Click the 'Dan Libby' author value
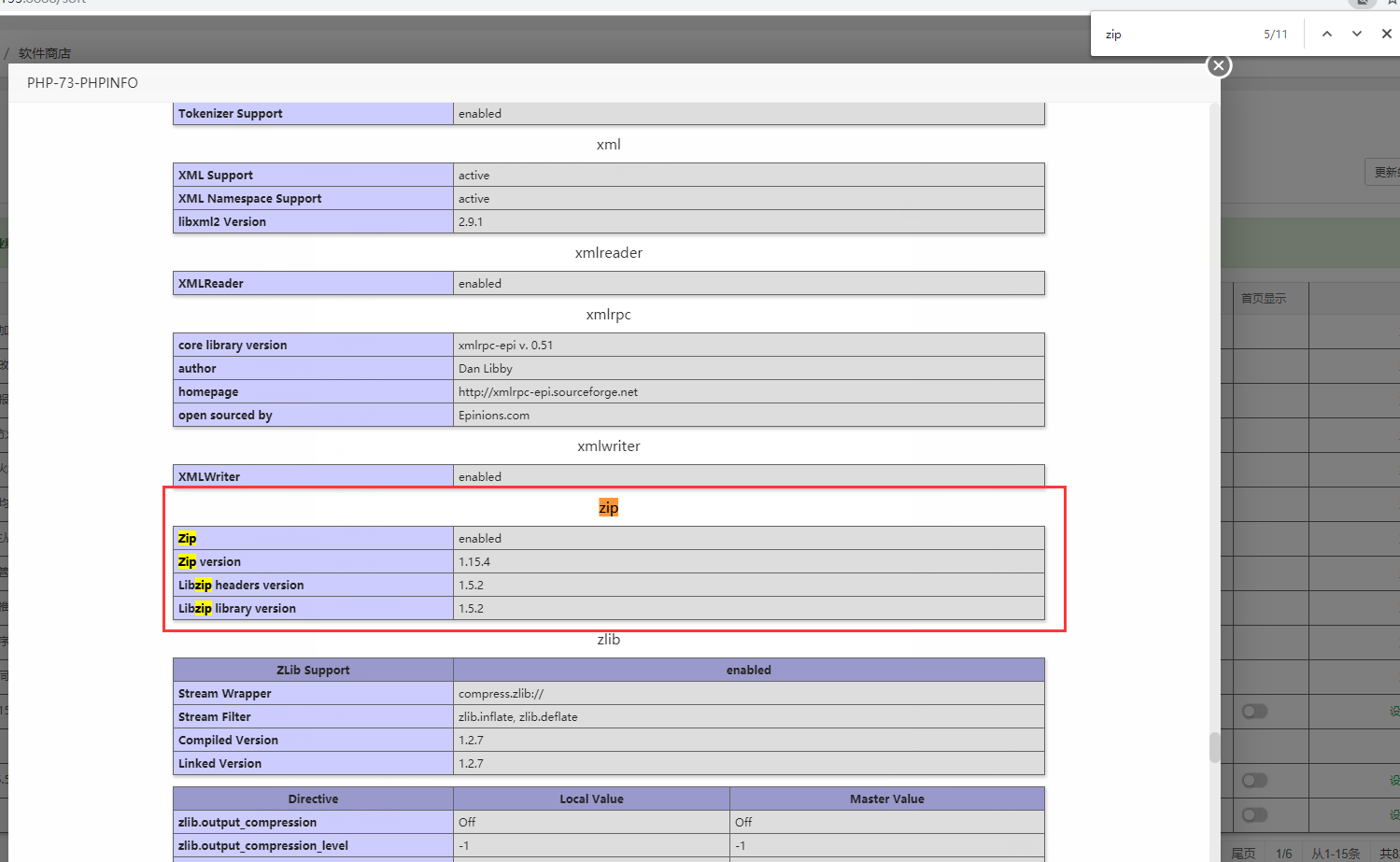 (486, 369)
